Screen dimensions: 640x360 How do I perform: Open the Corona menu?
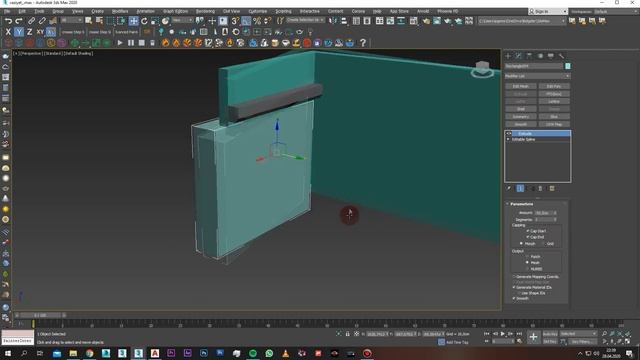(358, 11)
